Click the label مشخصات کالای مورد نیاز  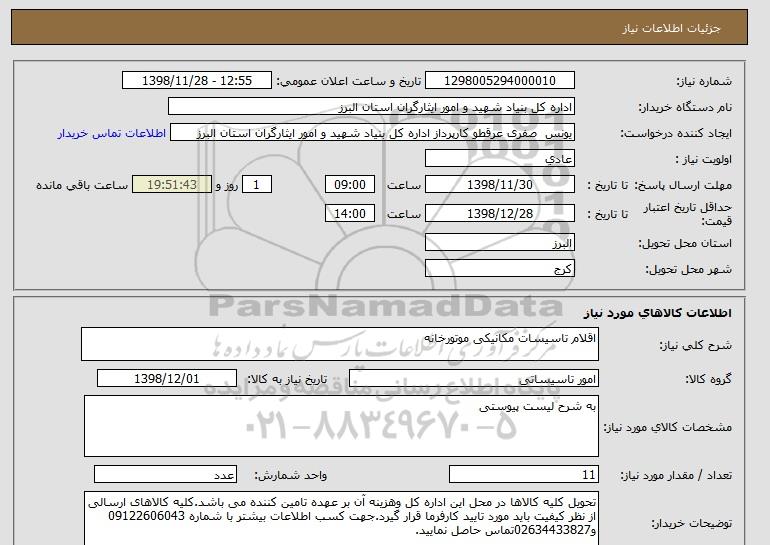pos(667,428)
